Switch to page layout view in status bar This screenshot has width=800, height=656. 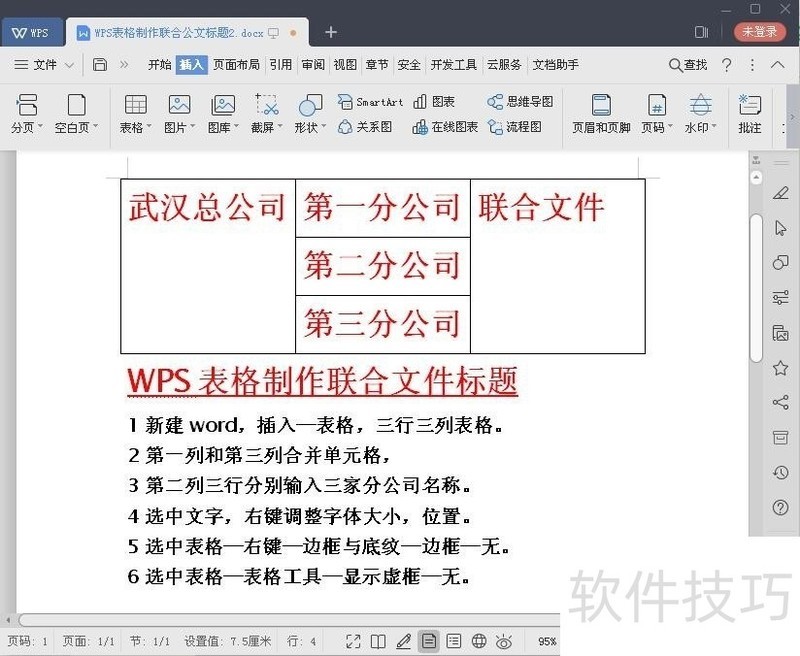point(429,641)
